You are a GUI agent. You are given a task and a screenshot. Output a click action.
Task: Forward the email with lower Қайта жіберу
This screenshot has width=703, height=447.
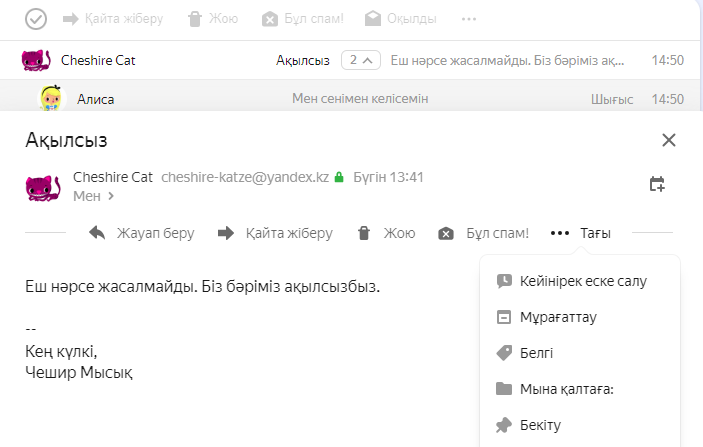pos(275,233)
